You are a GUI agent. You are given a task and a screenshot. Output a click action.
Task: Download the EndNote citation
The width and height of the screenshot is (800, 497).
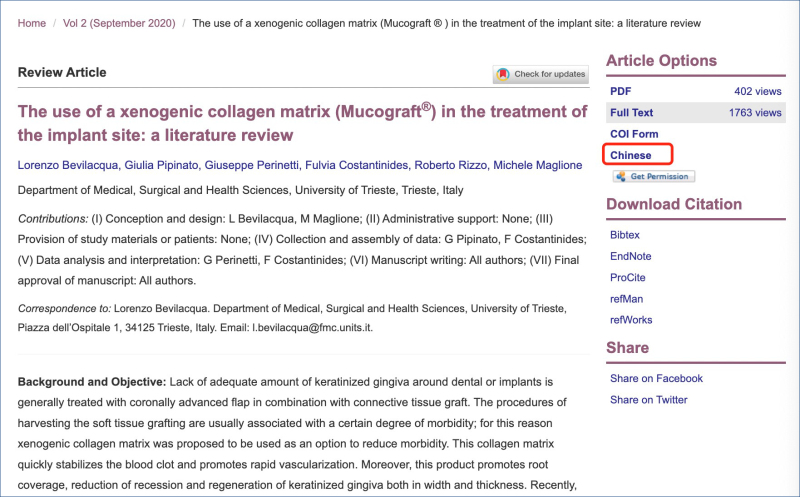tap(631, 257)
